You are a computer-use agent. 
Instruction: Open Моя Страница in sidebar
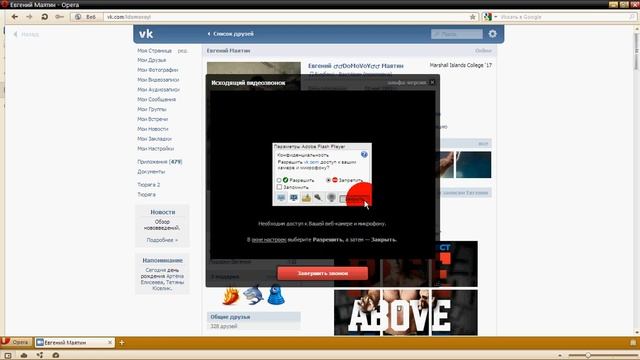point(154,51)
